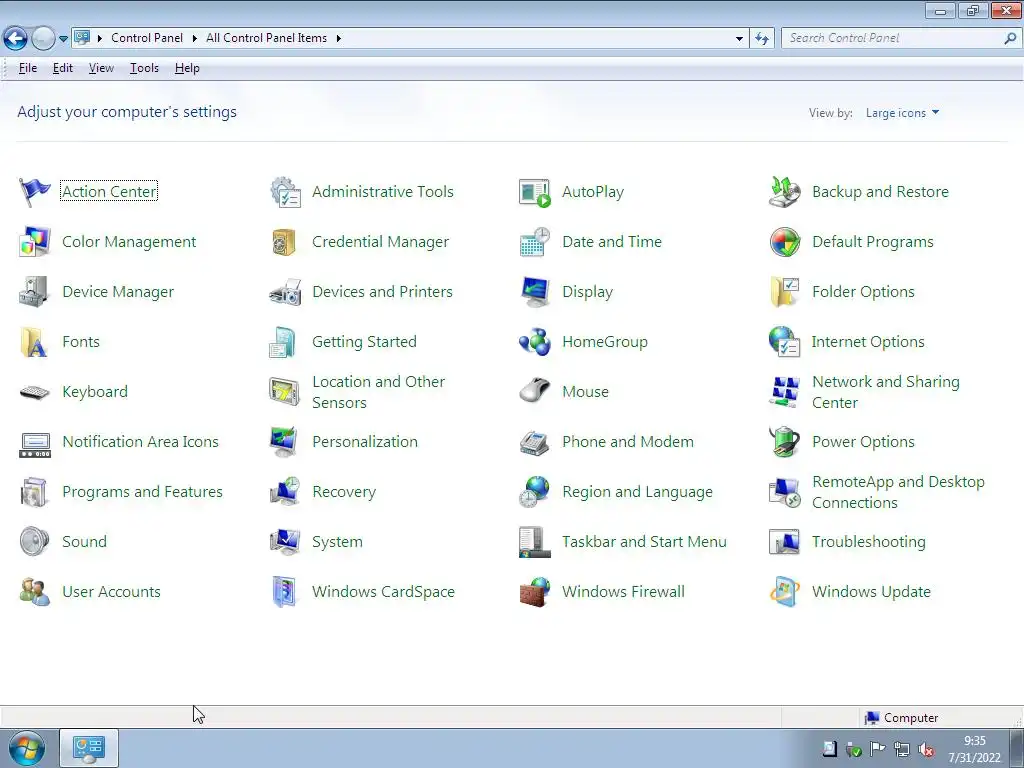1024x768 pixels.
Task: Refresh the address bar location
Action: pos(761,39)
